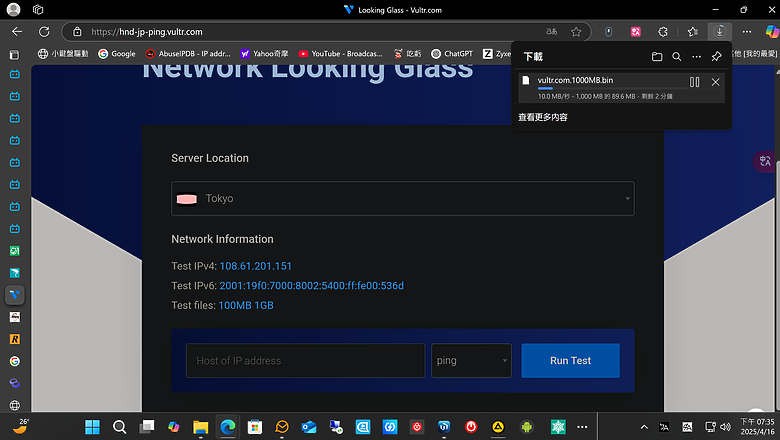Screen dimensions: 780x440
Task: Select the Rockstar R tab in the sidebar
Action: (x=14, y=339)
